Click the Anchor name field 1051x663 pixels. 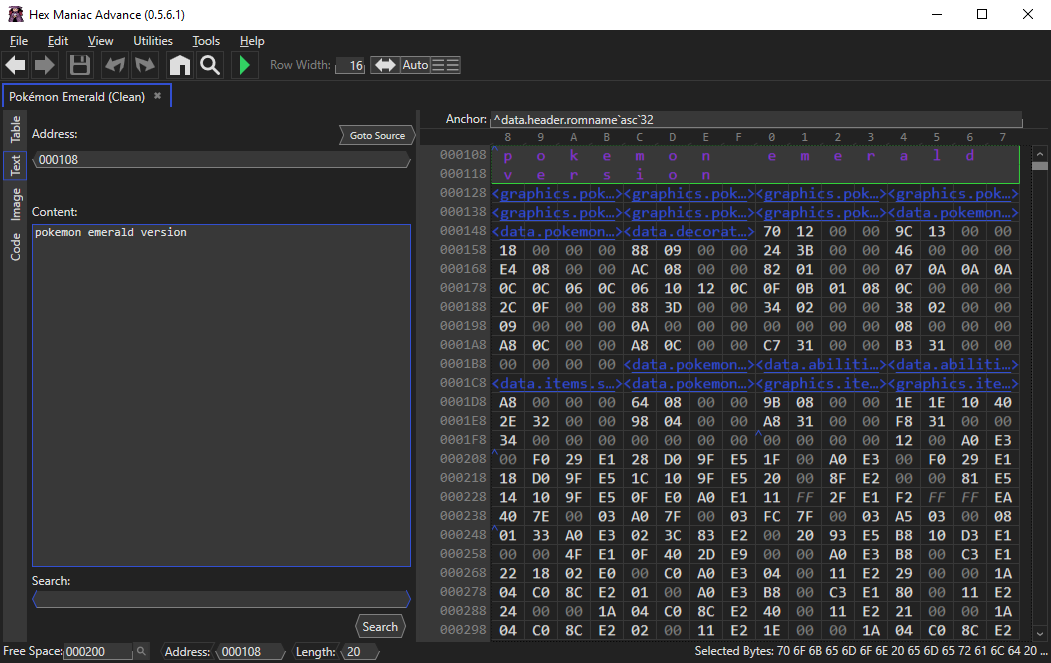756,120
